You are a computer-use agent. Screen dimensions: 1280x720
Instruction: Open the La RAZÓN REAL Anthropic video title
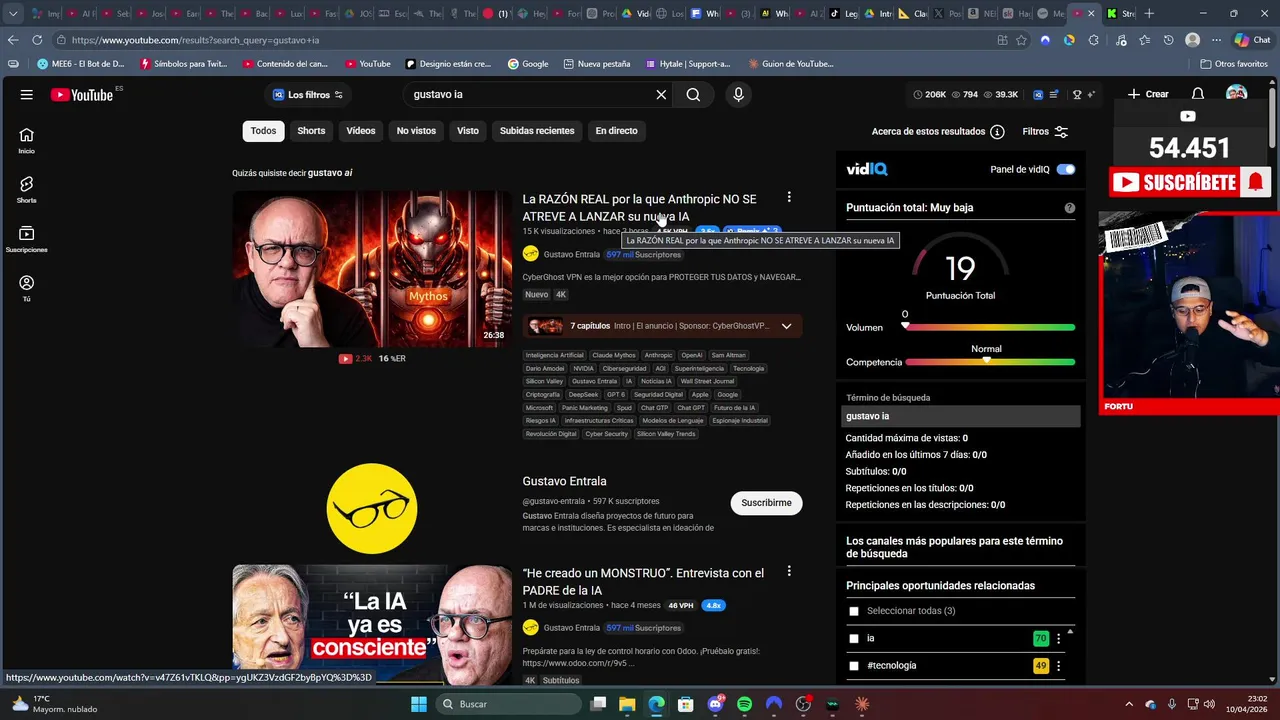click(x=640, y=208)
